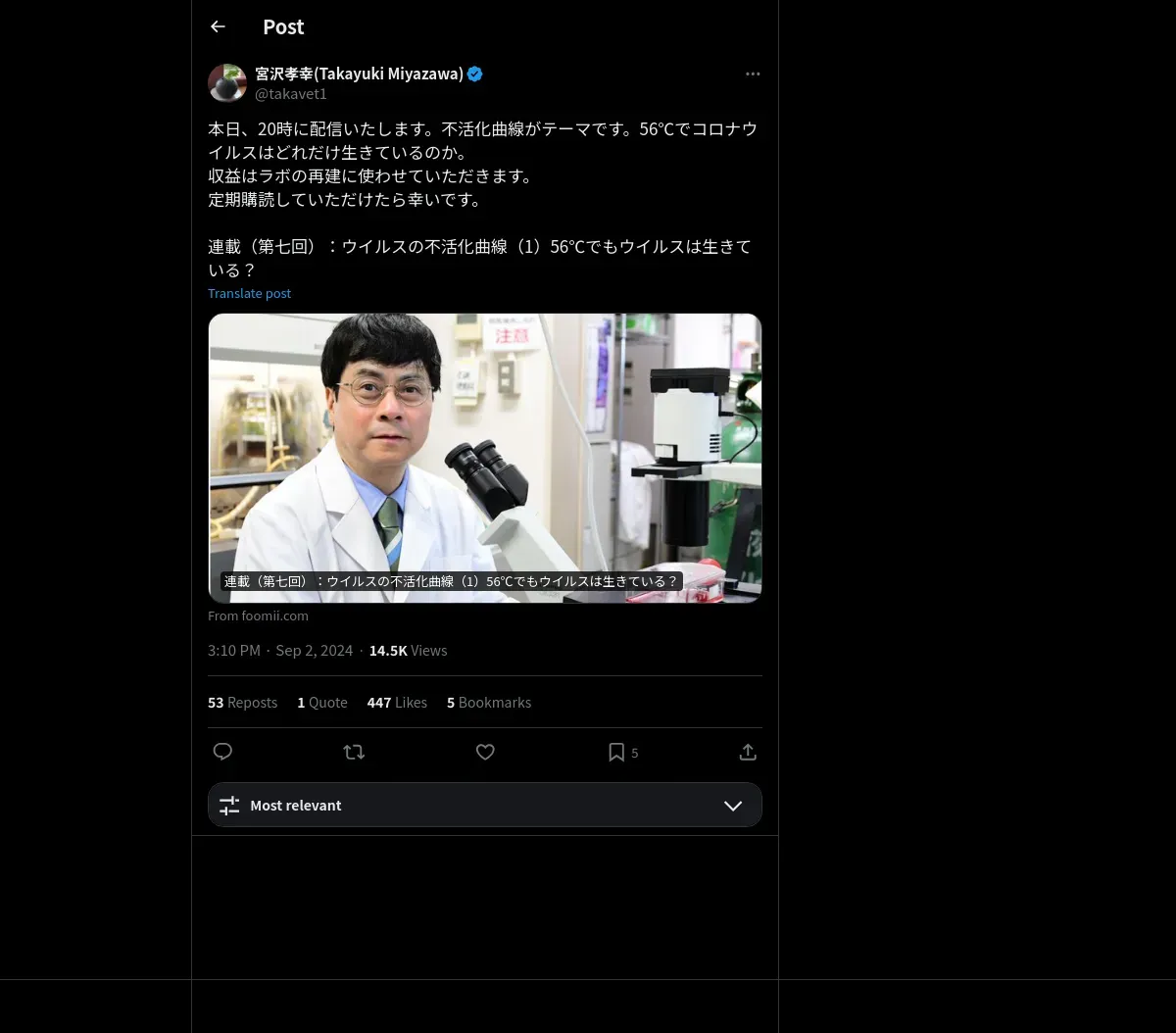
Task: Click the tweet line 収益はラボの再建に使わせていただきます
Action: pyautogui.click(x=370, y=176)
